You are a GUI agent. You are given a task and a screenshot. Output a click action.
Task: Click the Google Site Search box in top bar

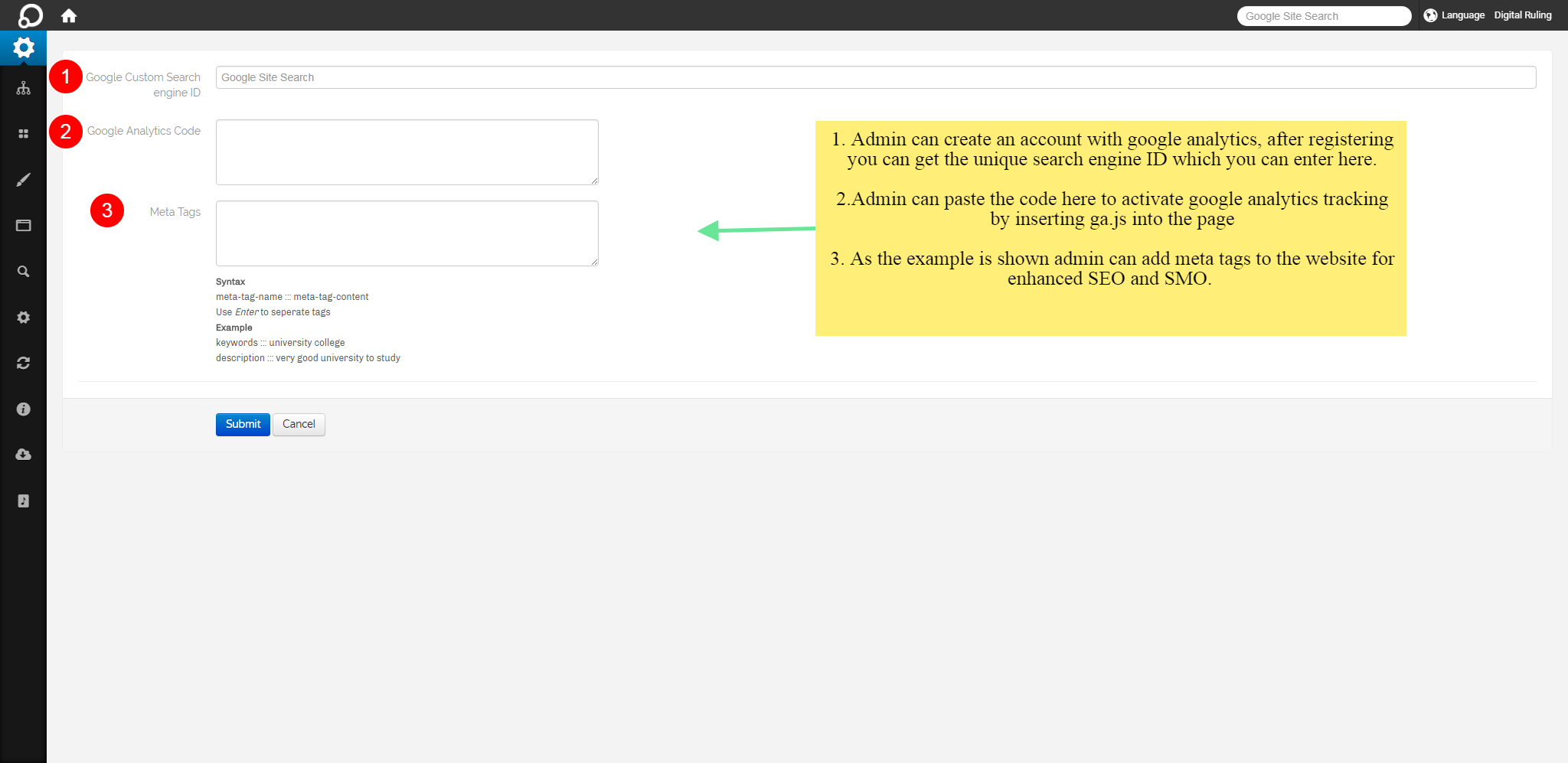(x=1323, y=16)
